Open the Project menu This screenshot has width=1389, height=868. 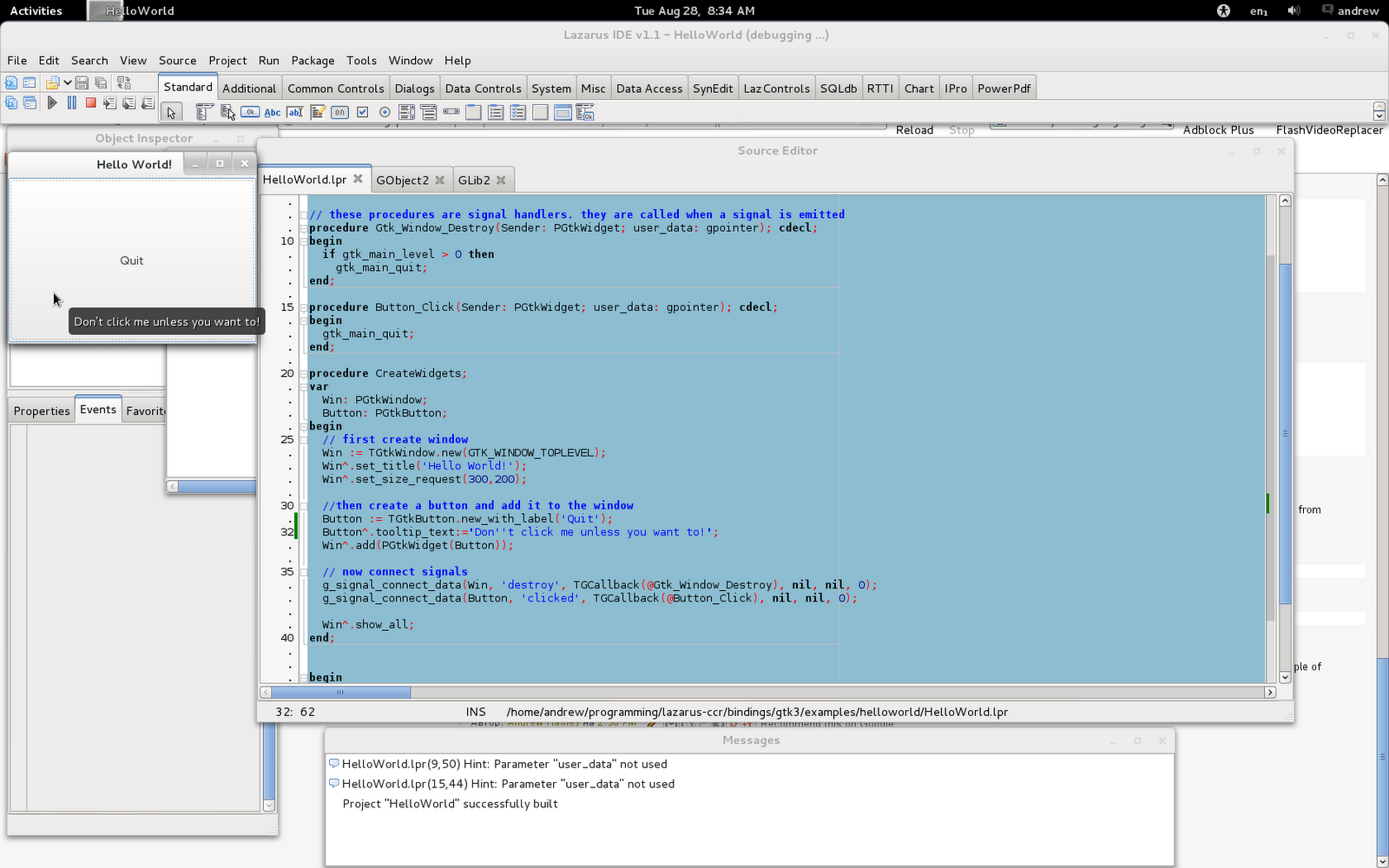pos(227,61)
